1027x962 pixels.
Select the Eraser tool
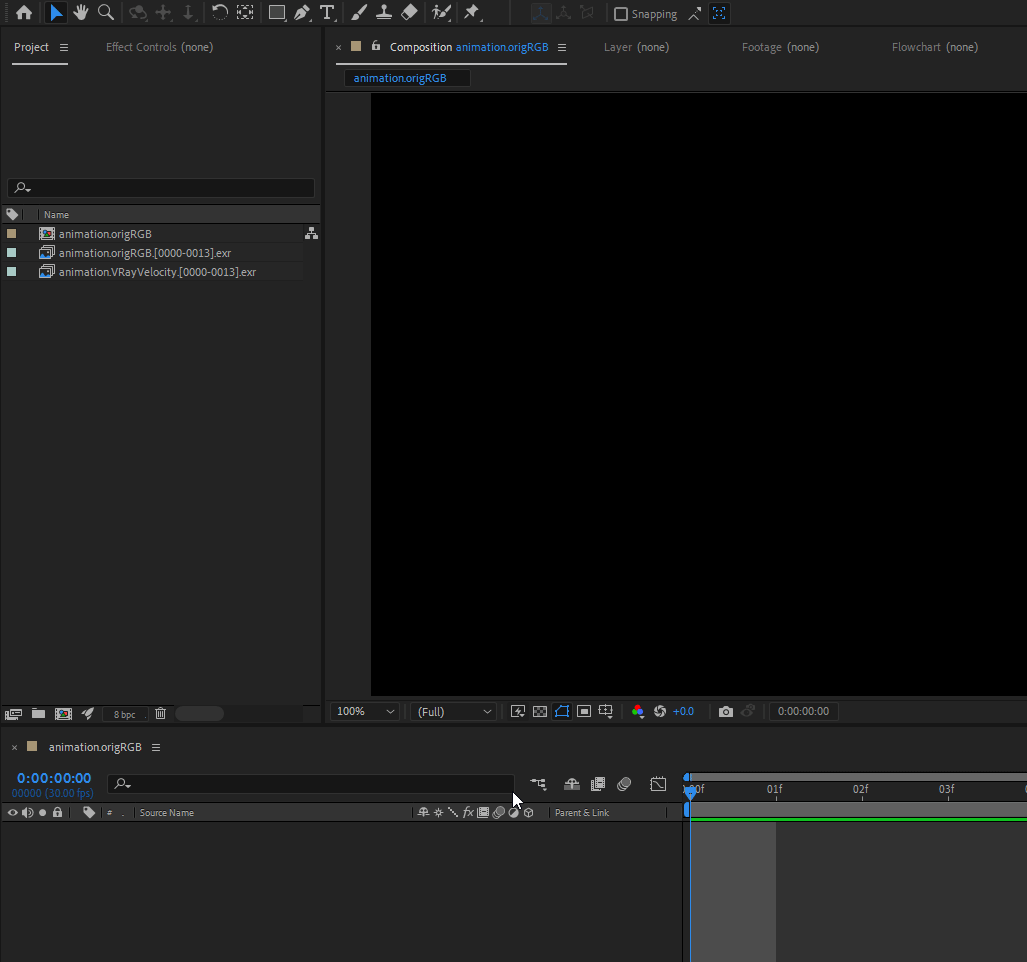tap(409, 13)
